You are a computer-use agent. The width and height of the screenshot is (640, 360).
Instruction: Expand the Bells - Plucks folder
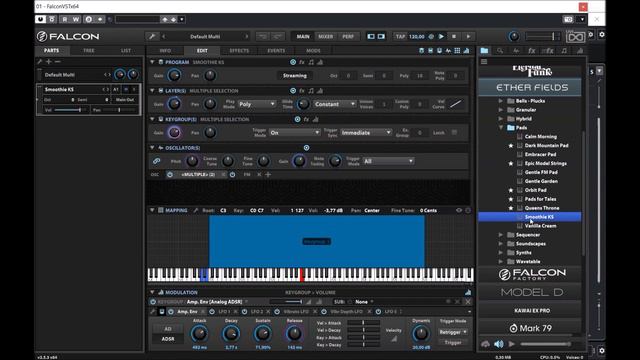501,101
